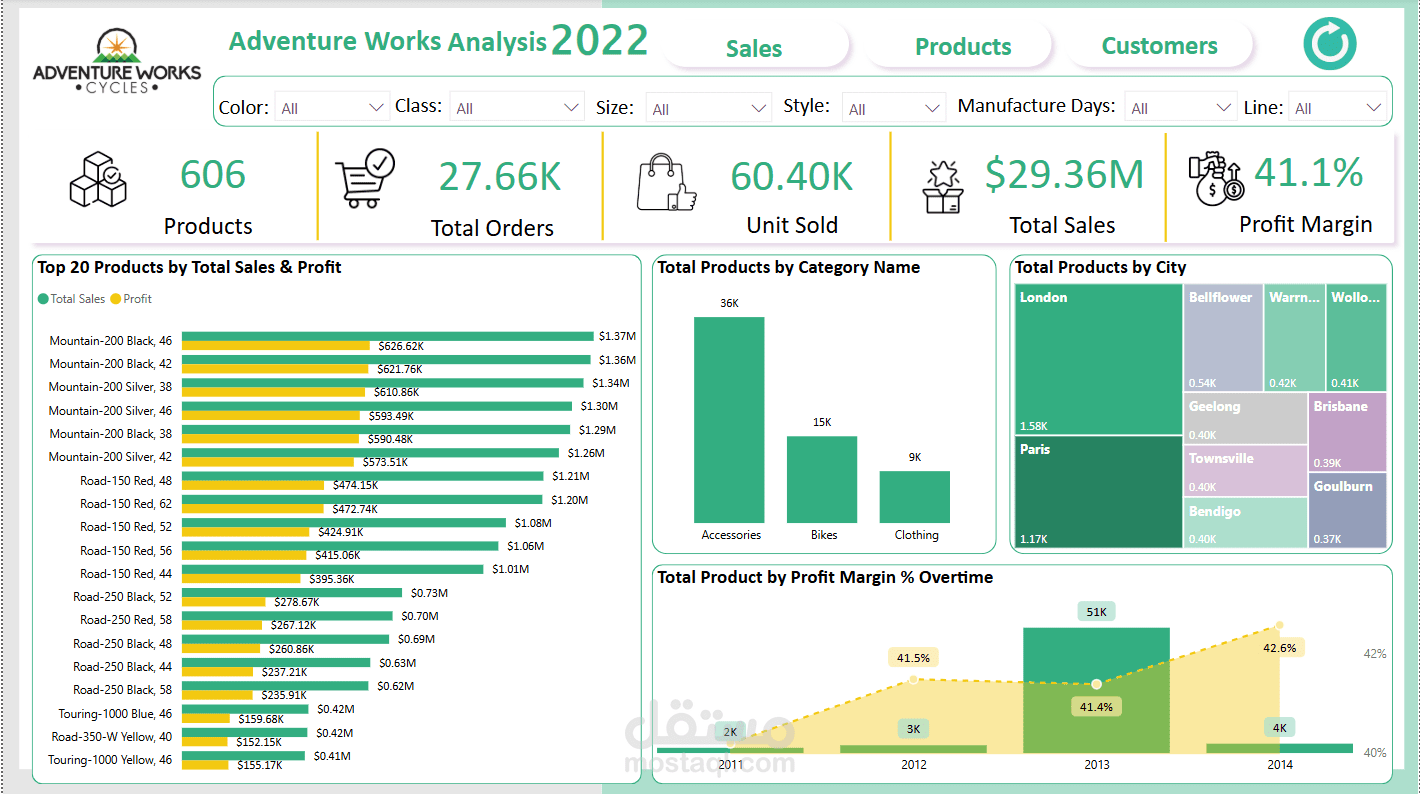Viewport: 1420px width, 794px height.
Task: Expand the Size filter dropdown
Action: tap(708, 108)
